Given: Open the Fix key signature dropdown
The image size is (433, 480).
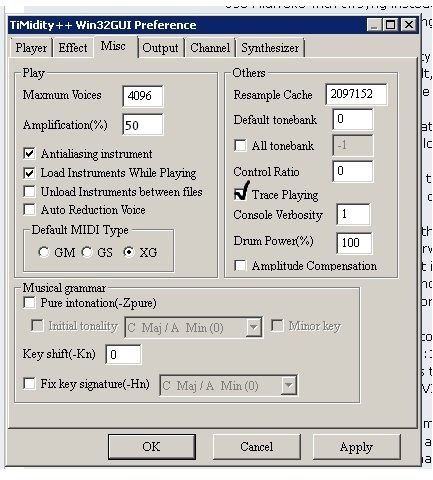Looking at the screenshot, I should 288,385.
